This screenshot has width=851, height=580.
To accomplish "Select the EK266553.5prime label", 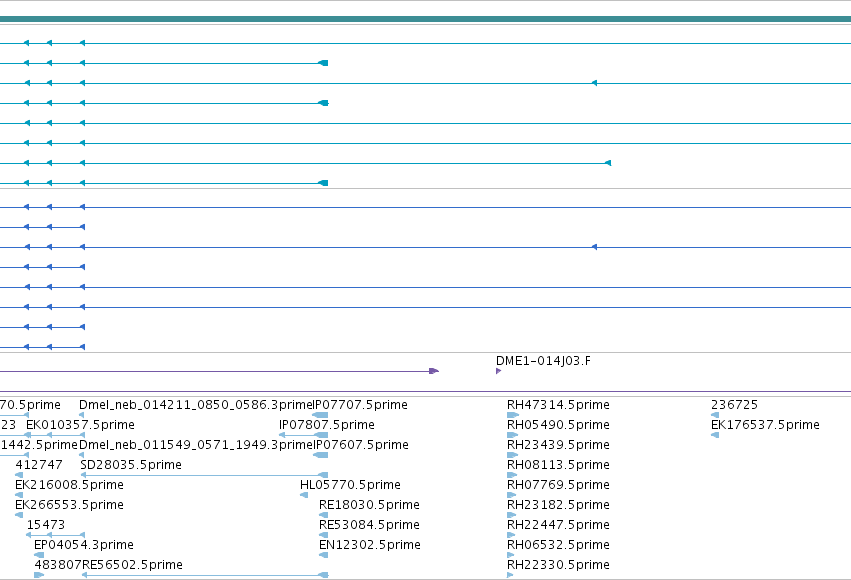I will click(69, 505).
